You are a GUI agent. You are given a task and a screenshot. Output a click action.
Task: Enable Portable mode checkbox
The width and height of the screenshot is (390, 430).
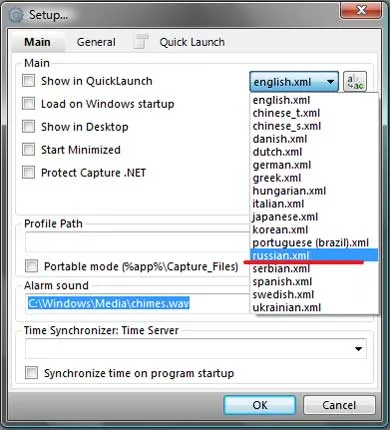pos(31,266)
